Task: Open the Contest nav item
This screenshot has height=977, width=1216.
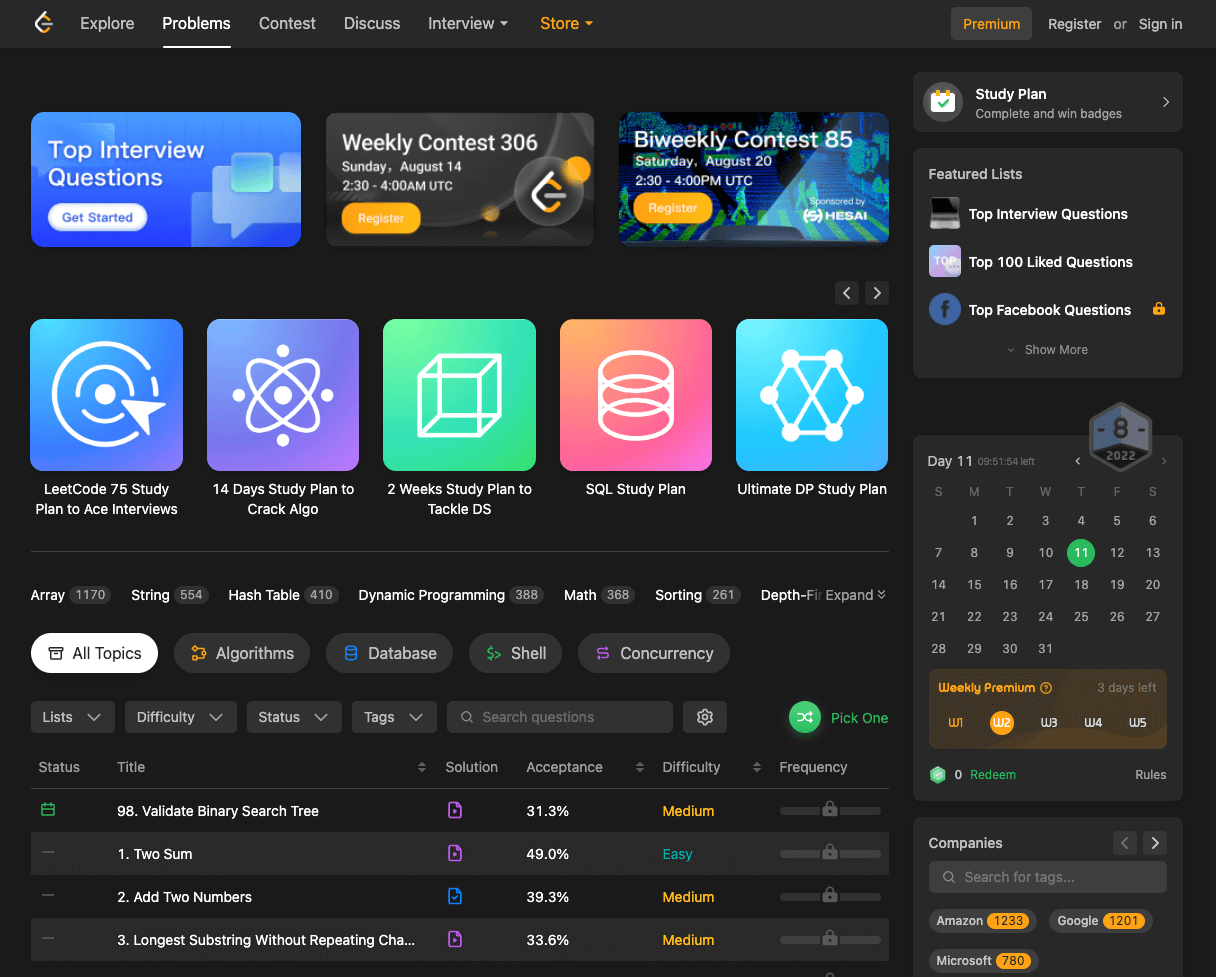Action: [x=287, y=23]
